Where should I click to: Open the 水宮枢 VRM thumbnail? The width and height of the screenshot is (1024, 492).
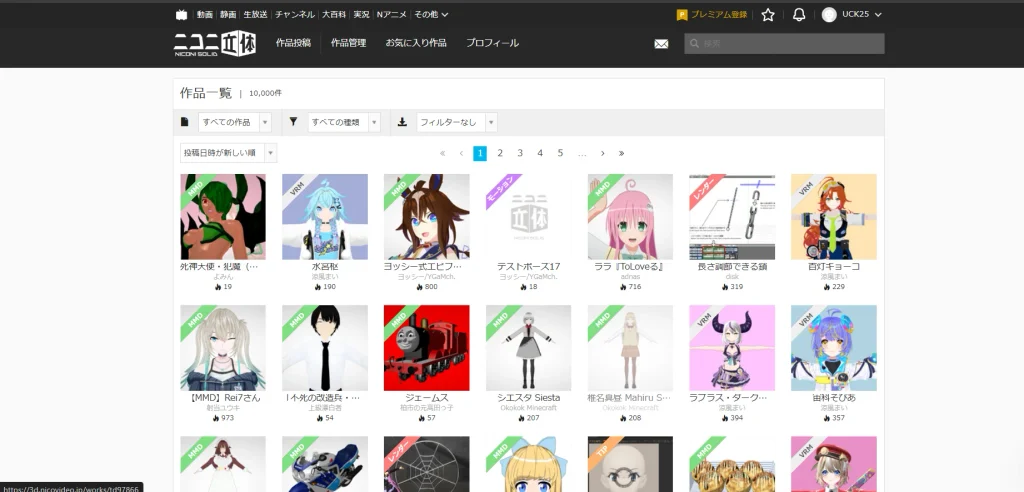[325, 217]
